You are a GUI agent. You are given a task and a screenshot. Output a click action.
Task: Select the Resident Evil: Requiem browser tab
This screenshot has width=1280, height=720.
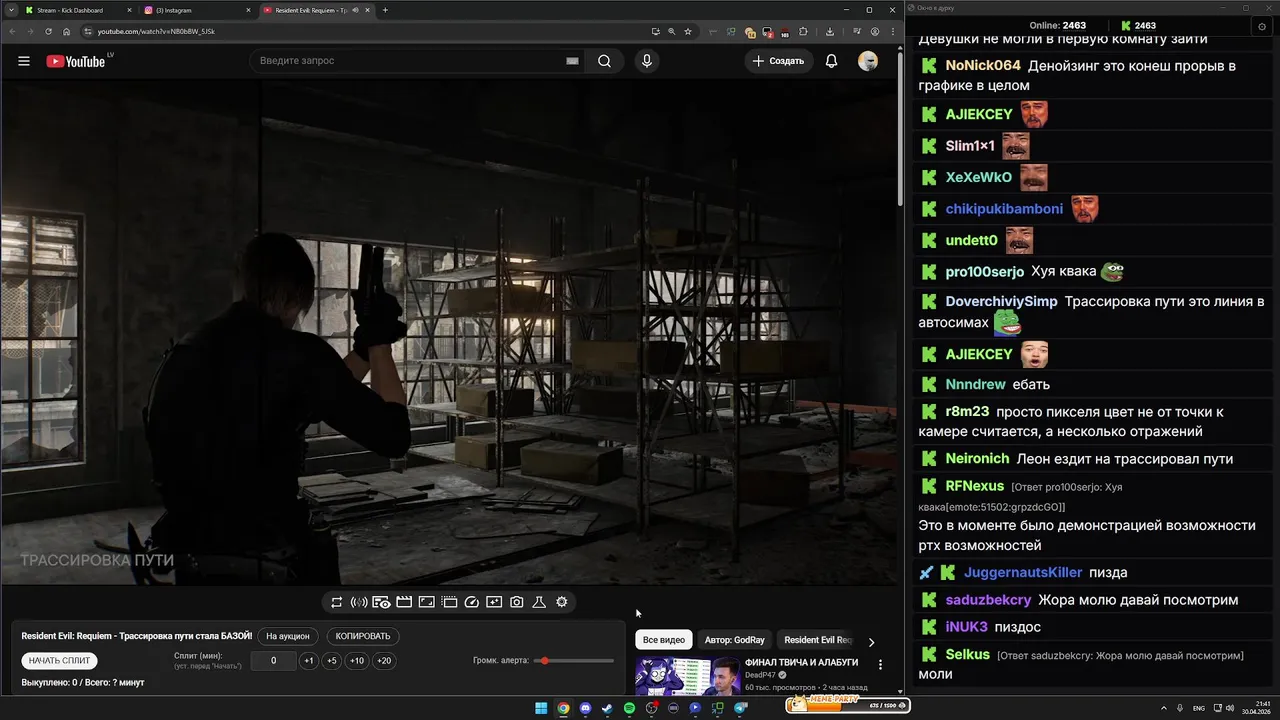coord(316,10)
